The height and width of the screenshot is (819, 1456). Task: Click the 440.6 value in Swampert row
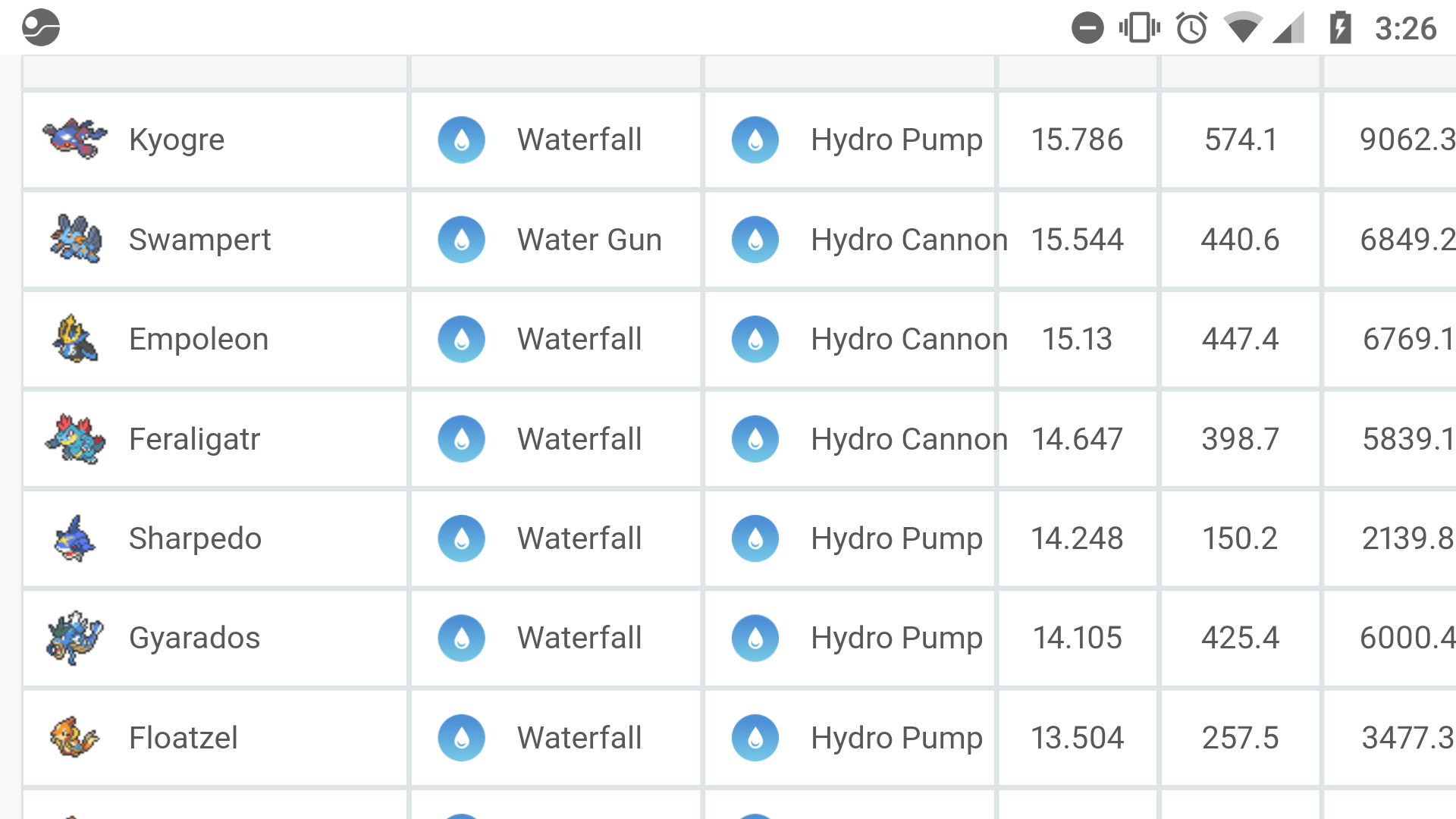click(1241, 240)
